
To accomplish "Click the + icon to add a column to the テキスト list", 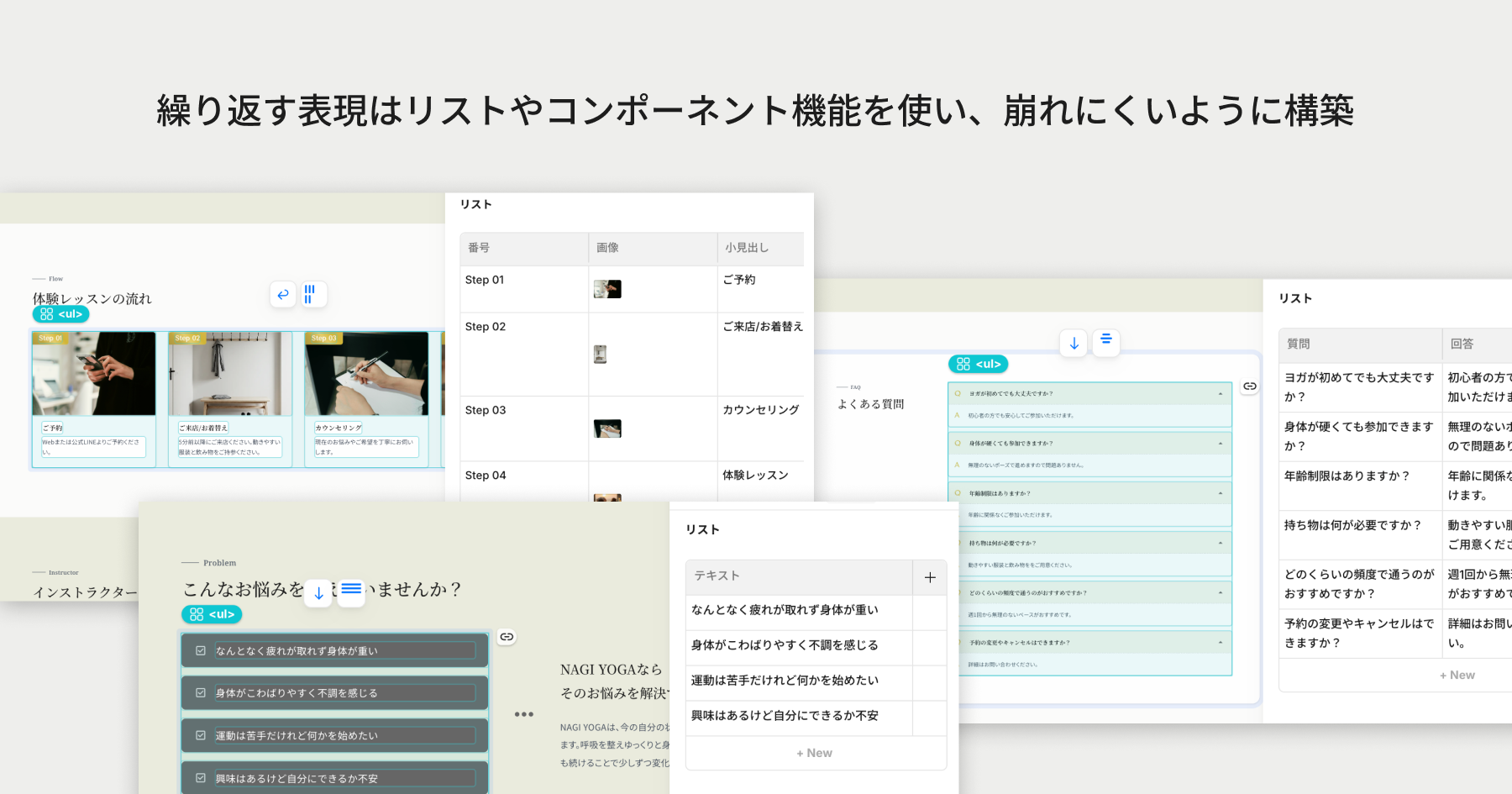I will point(930,577).
